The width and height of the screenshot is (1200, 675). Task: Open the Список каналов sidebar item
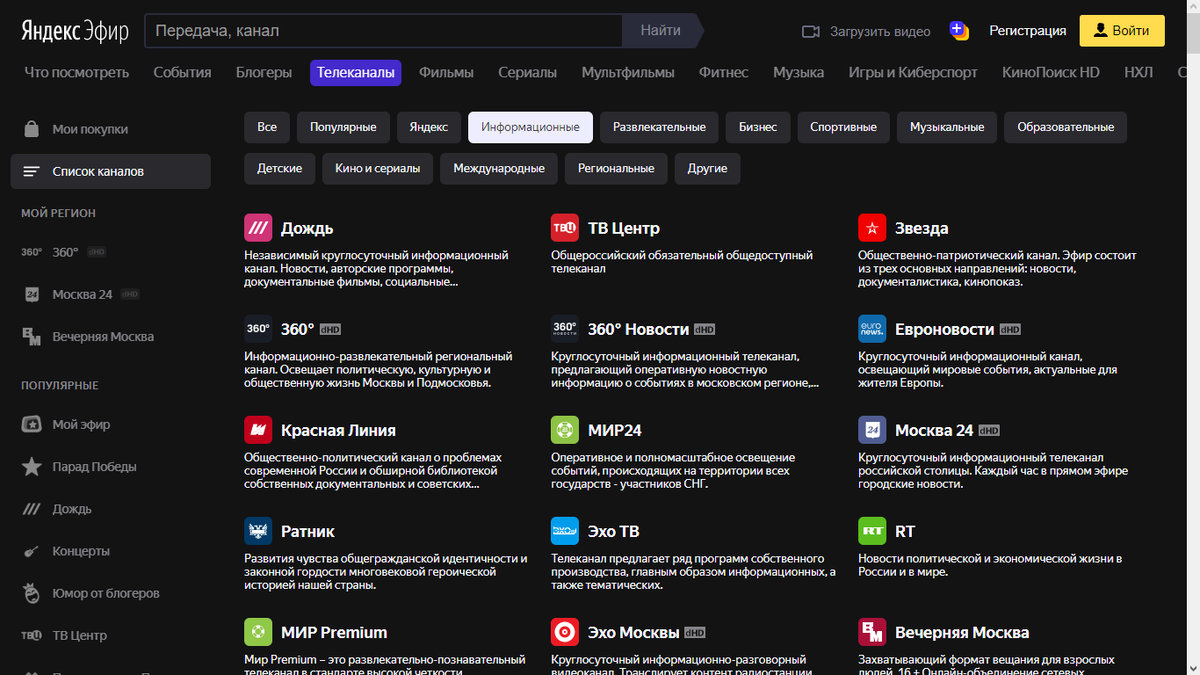point(111,171)
